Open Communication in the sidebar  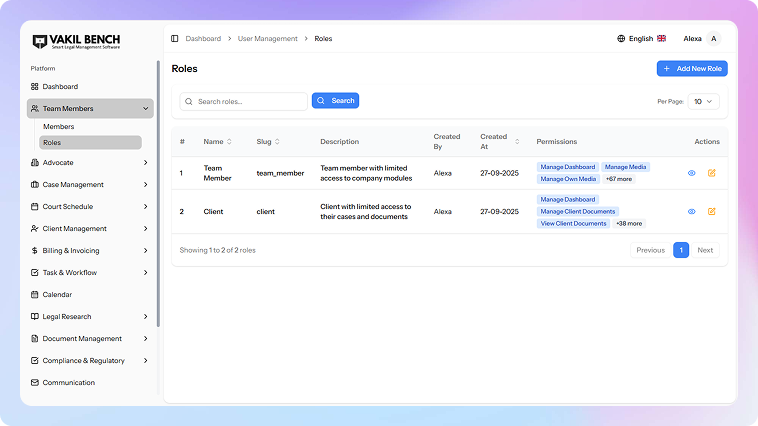point(68,383)
